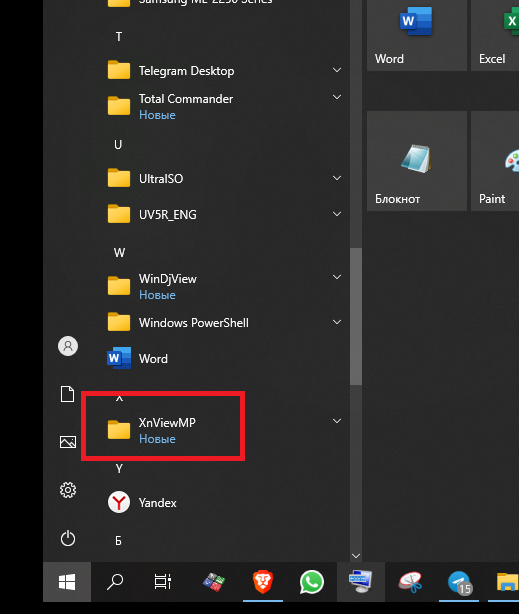The height and width of the screenshot is (614, 519).
Task: Click the letter Б section header
Action: pyautogui.click(x=118, y=541)
